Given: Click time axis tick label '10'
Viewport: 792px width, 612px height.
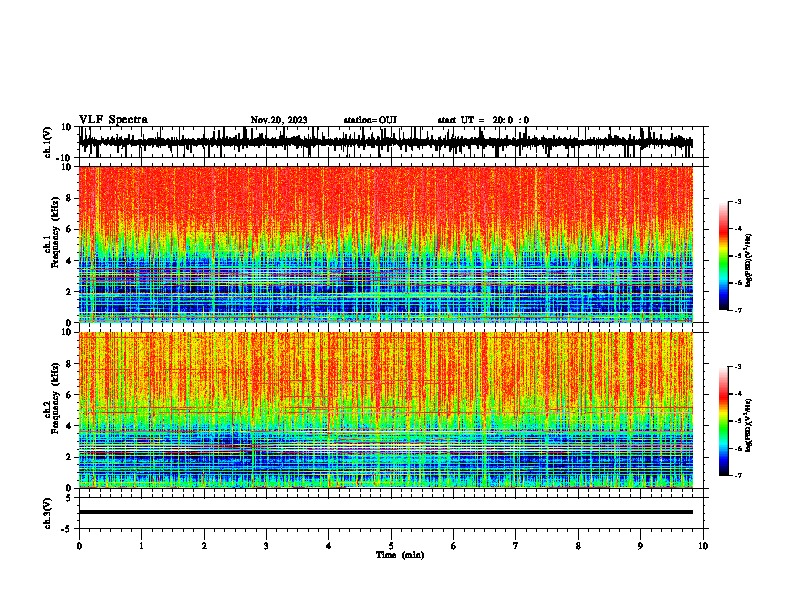Looking at the screenshot, I should tap(703, 546).
